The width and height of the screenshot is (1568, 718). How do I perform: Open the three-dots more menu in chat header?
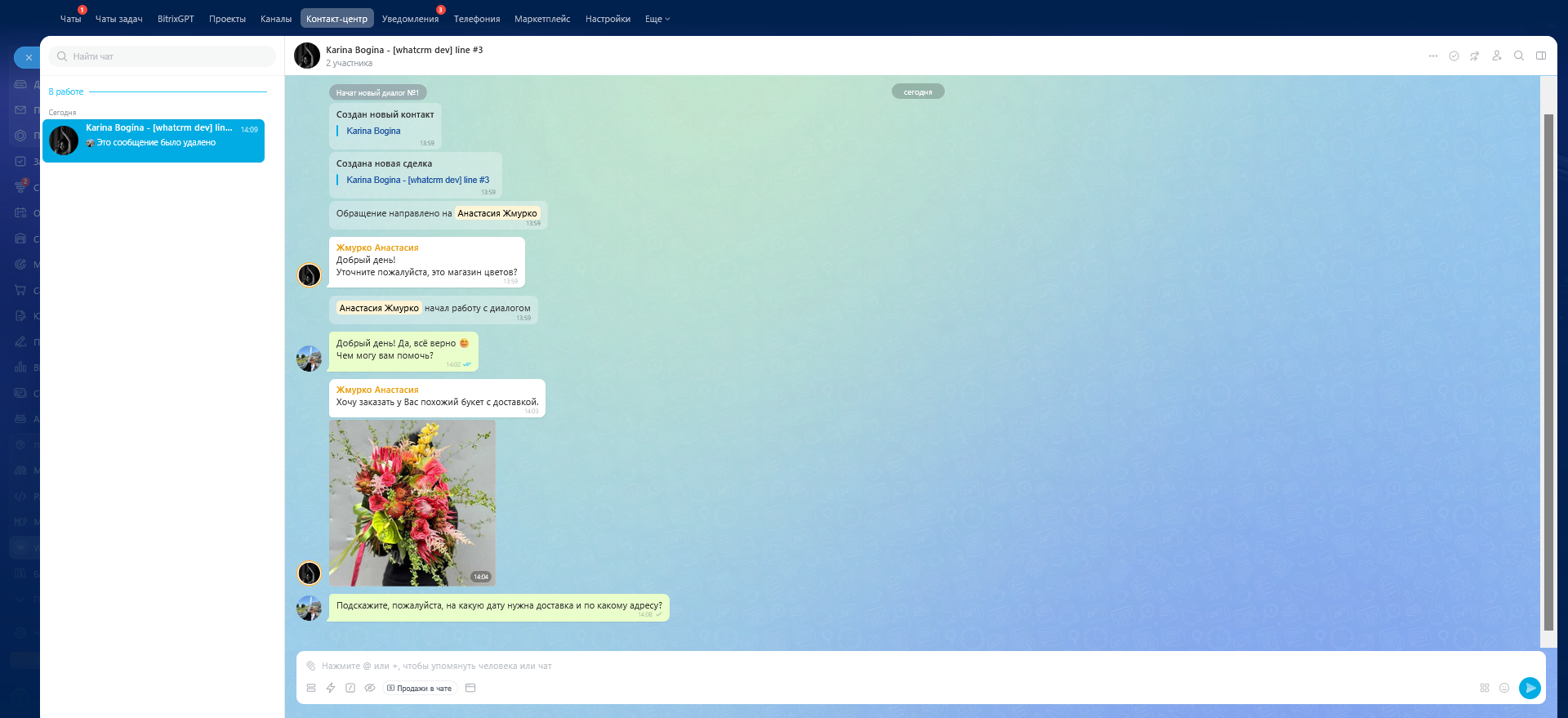(x=1433, y=56)
